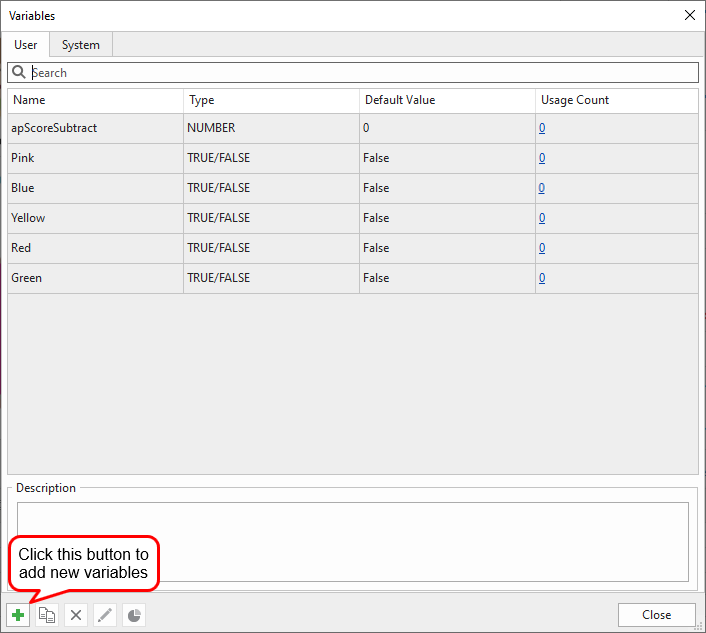Sort by the Name column header
This screenshot has width=706, height=633.
95,100
